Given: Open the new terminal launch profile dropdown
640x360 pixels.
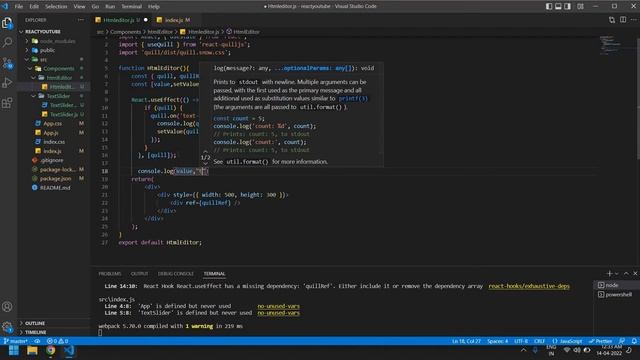Looking at the screenshot, I should 616,273.
